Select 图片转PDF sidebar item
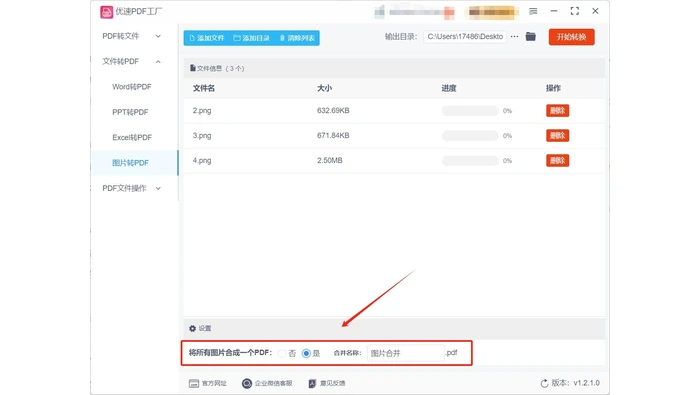Image resolution: width=700 pixels, height=395 pixels. tap(134, 163)
